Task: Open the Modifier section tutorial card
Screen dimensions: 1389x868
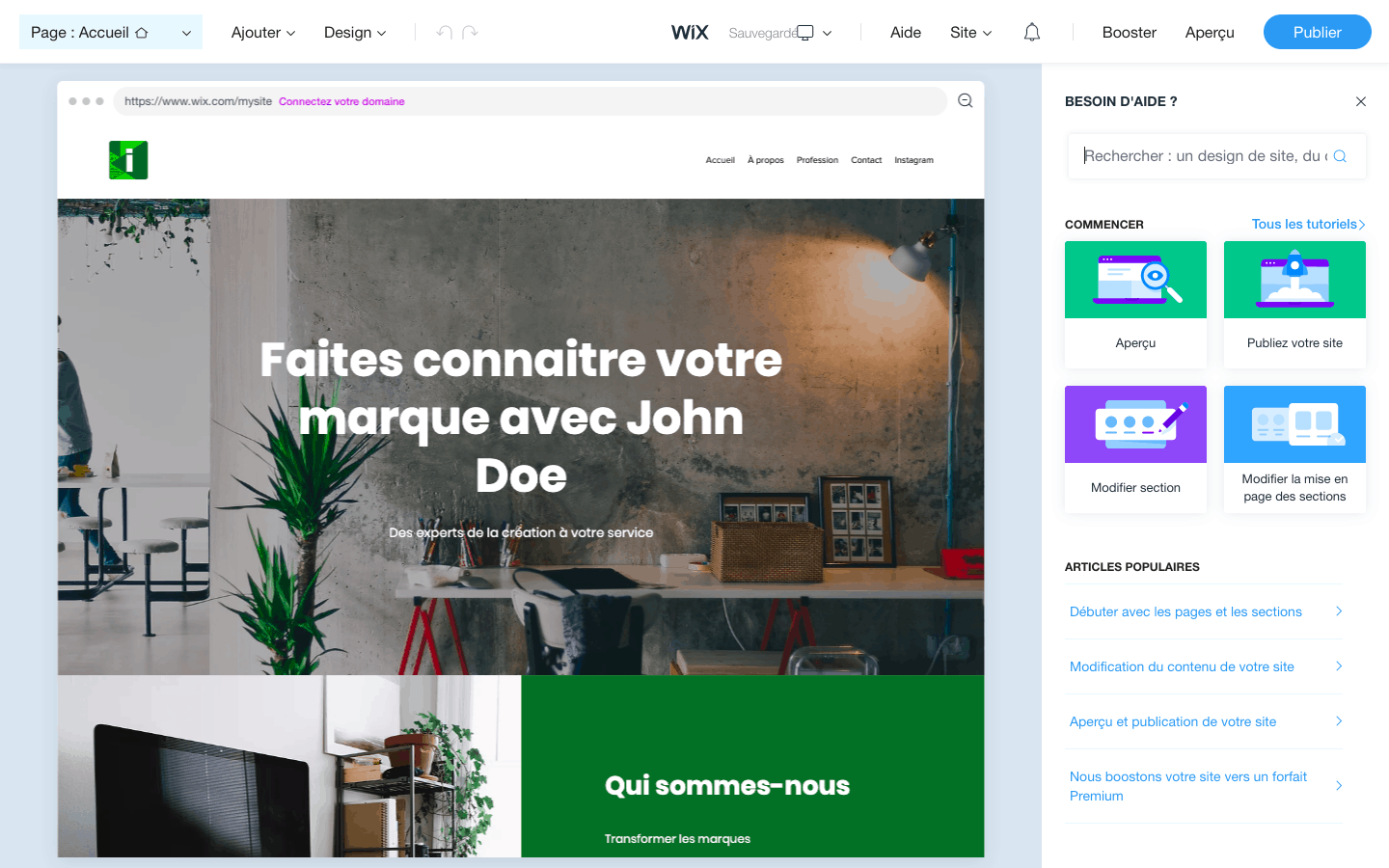Action: [1135, 449]
